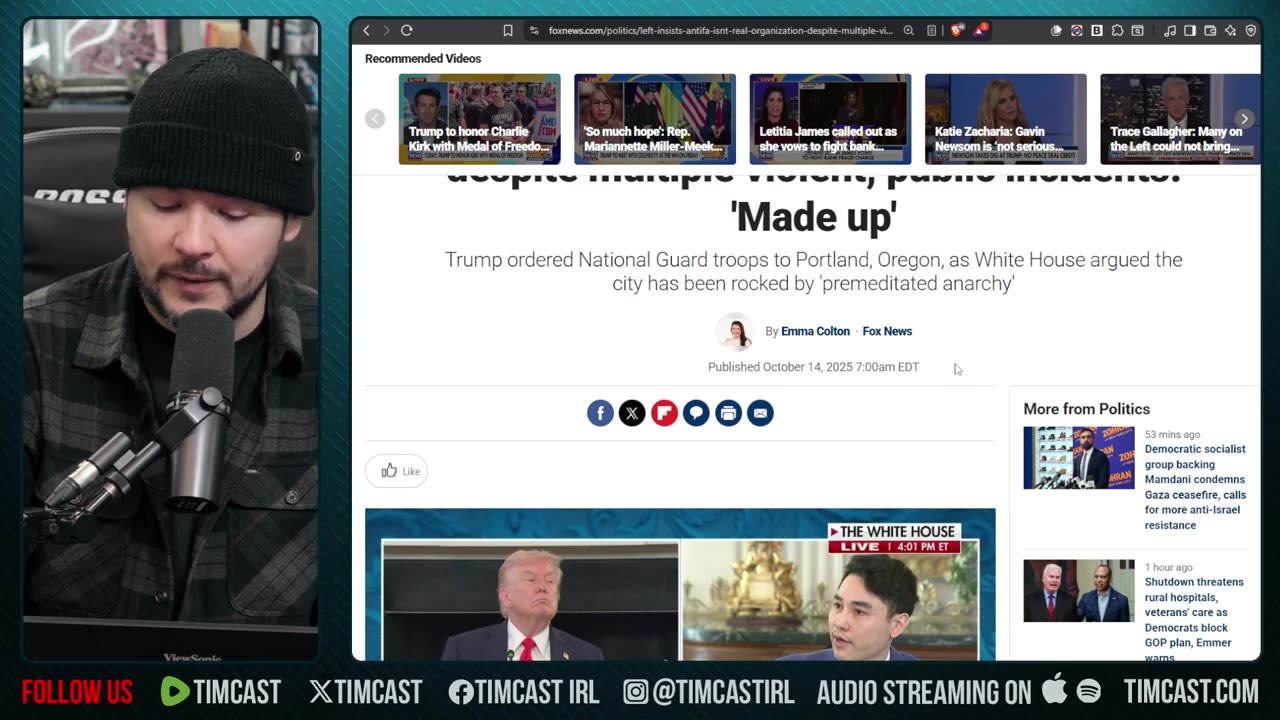Open the Brave wallet icon
This screenshot has height=720, width=1280.
[x=1210, y=31]
